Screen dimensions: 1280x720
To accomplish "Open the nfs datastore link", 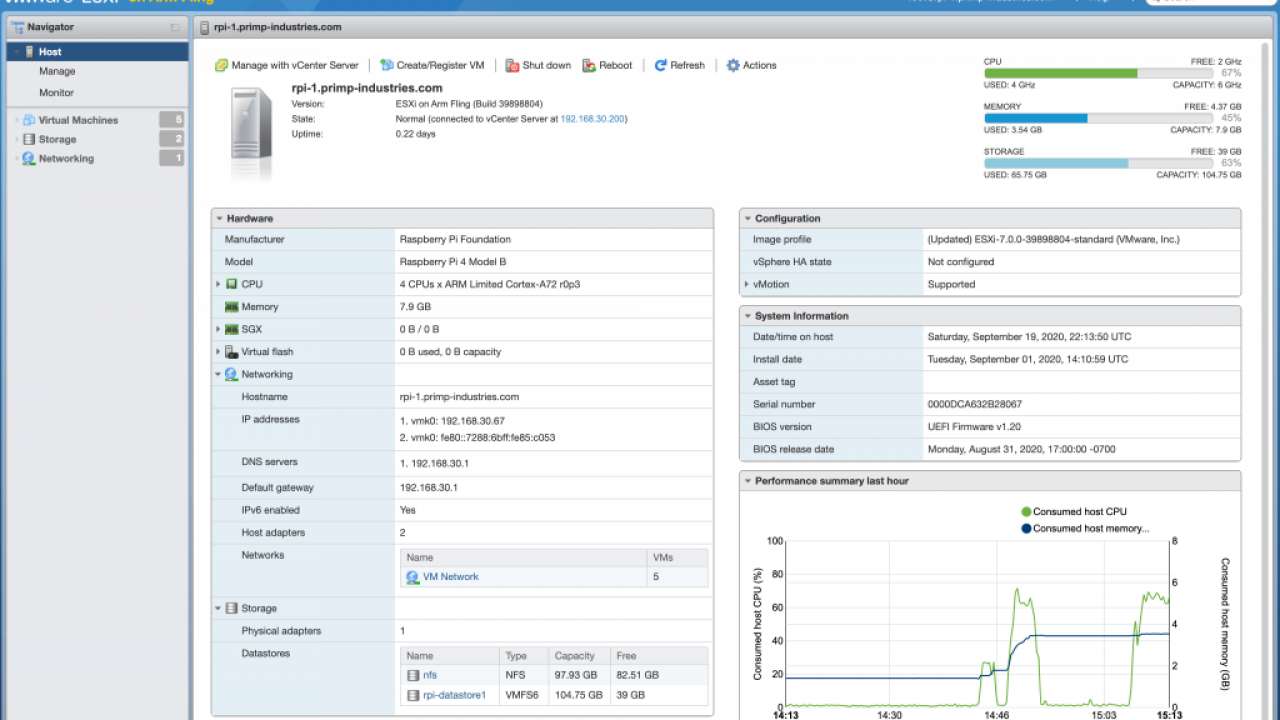I will [x=430, y=675].
